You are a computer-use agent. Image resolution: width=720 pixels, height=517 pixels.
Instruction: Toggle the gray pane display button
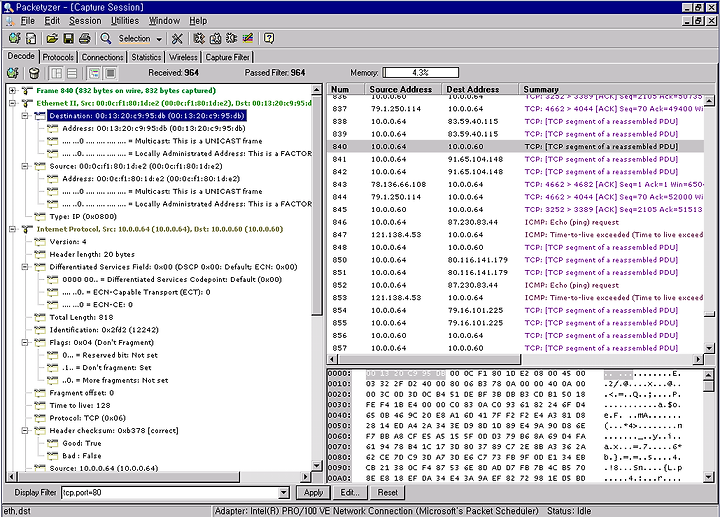click(110, 73)
